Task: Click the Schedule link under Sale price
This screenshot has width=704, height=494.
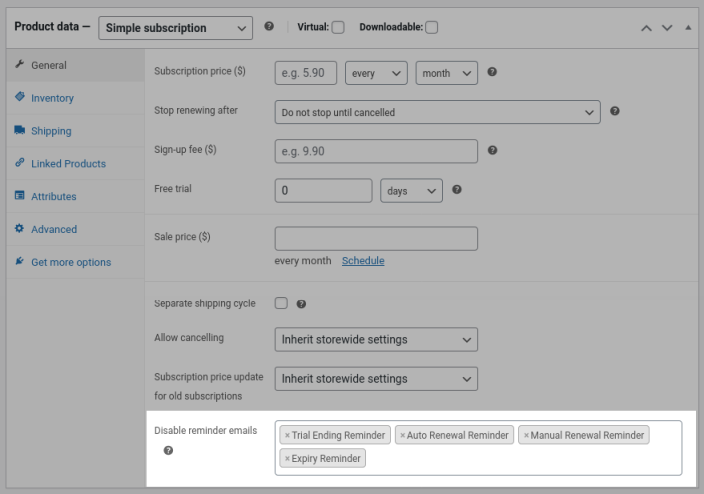Action: pos(363,261)
